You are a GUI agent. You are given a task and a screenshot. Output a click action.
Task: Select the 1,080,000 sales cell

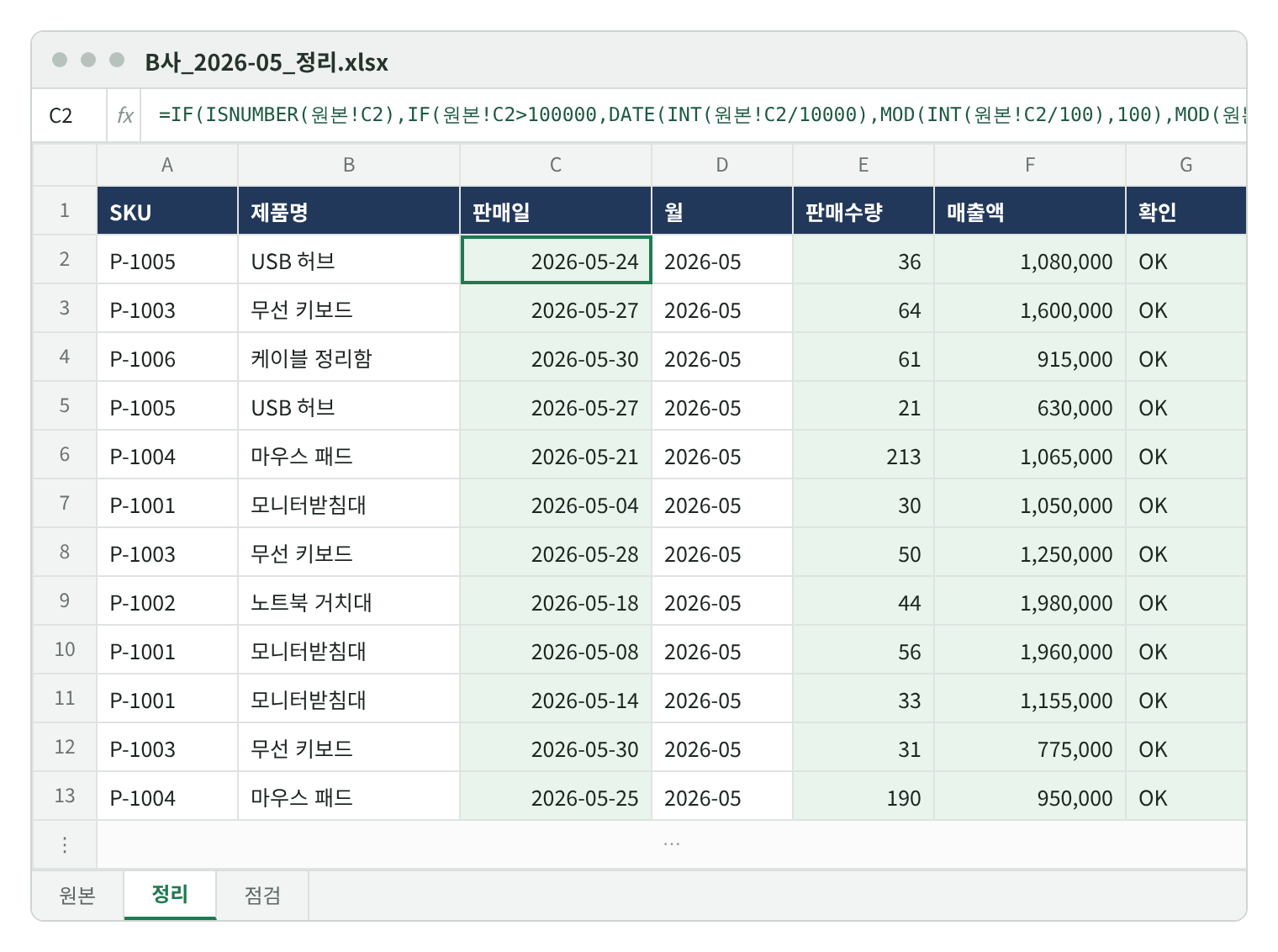pos(1030,260)
